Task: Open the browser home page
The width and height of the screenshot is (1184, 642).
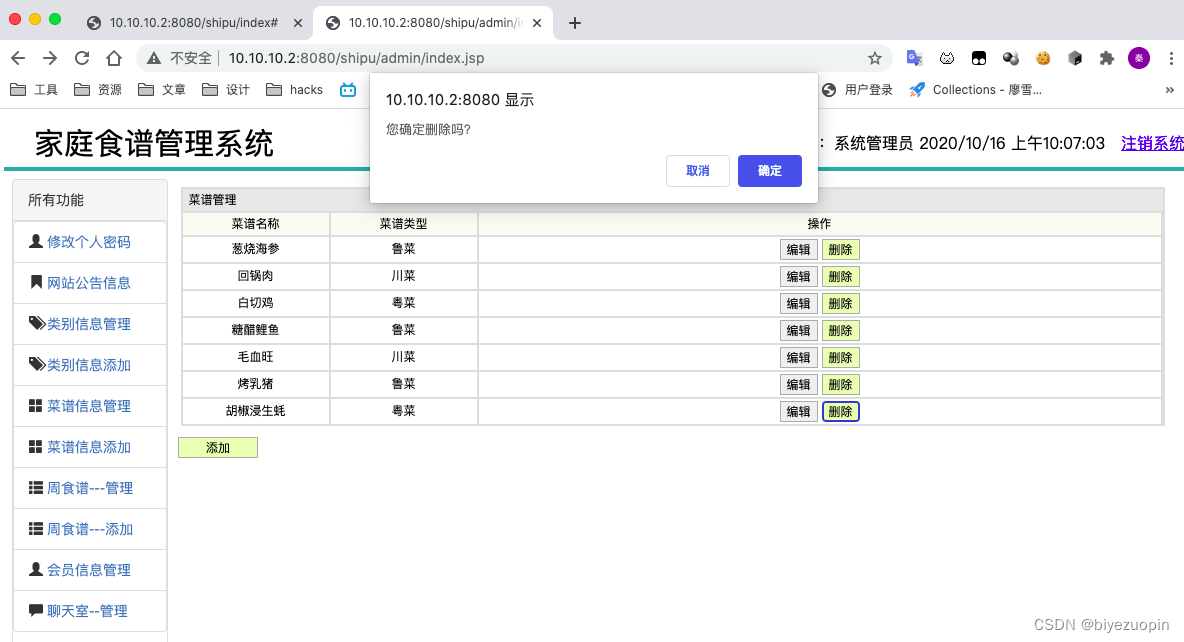Action: click(113, 58)
